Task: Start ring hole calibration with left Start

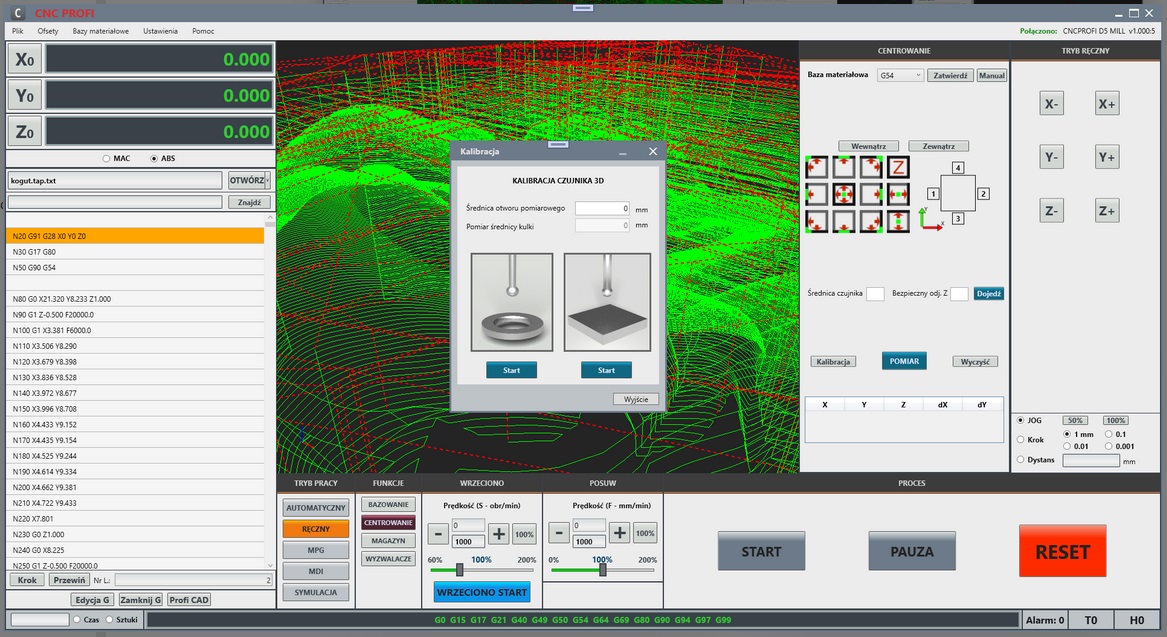Action: point(511,370)
